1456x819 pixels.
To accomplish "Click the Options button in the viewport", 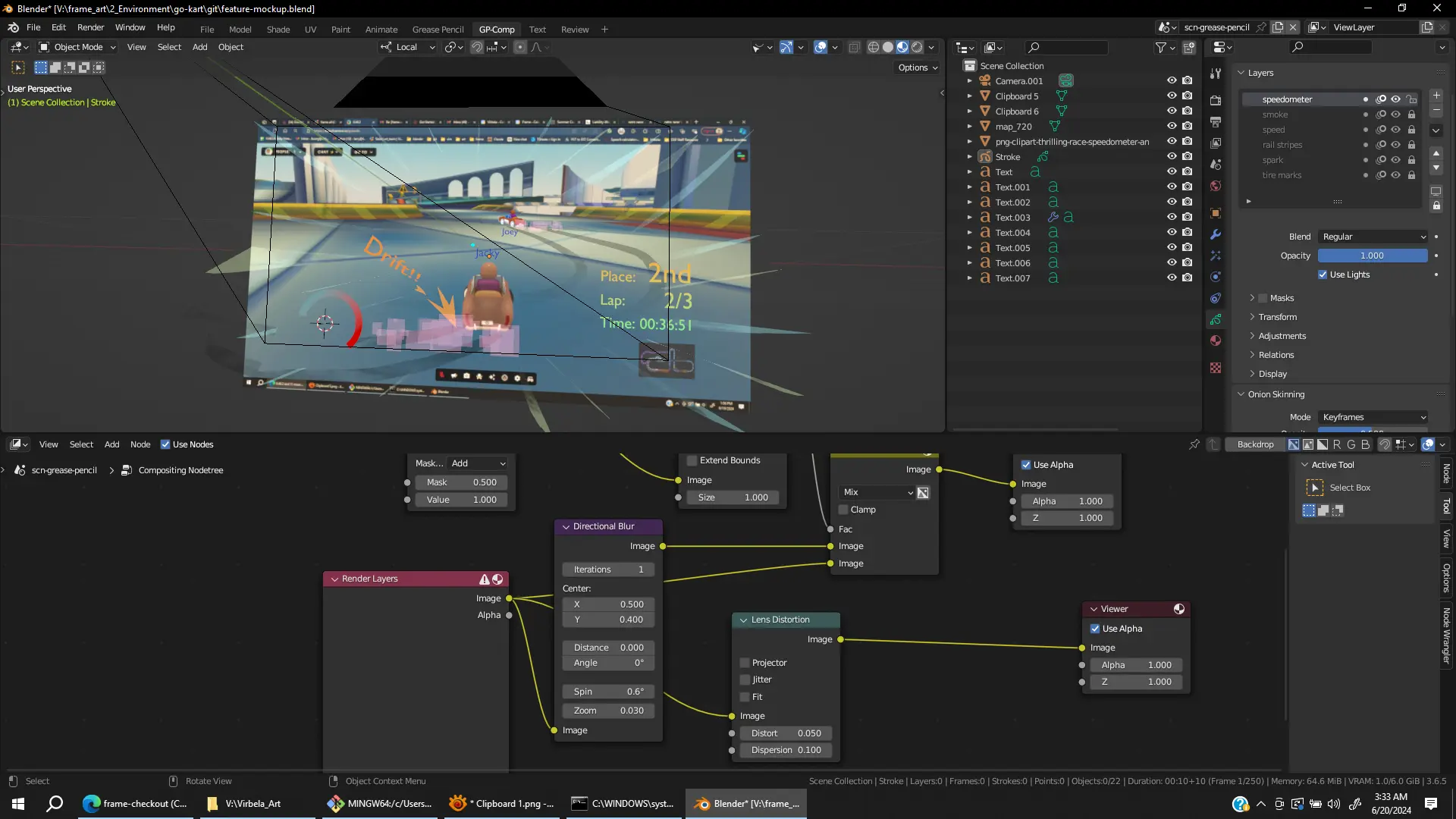I will coord(918,67).
